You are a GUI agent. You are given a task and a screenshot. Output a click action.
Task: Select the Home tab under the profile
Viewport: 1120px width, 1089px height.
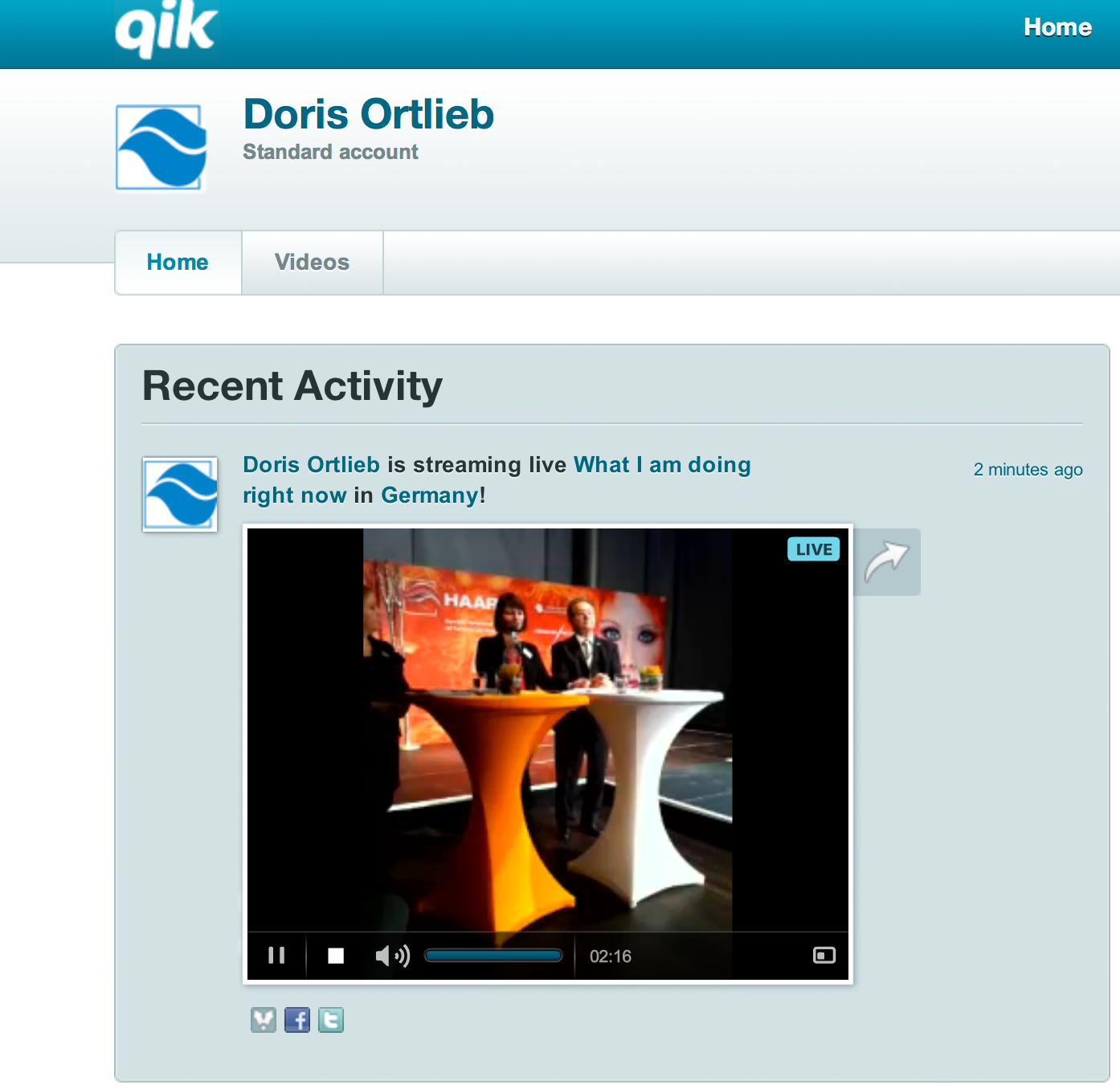[x=178, y=263]
